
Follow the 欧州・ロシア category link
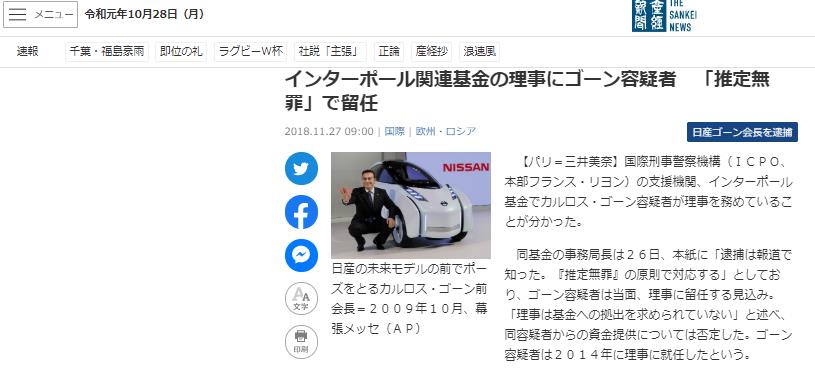[x=445, y=132]
